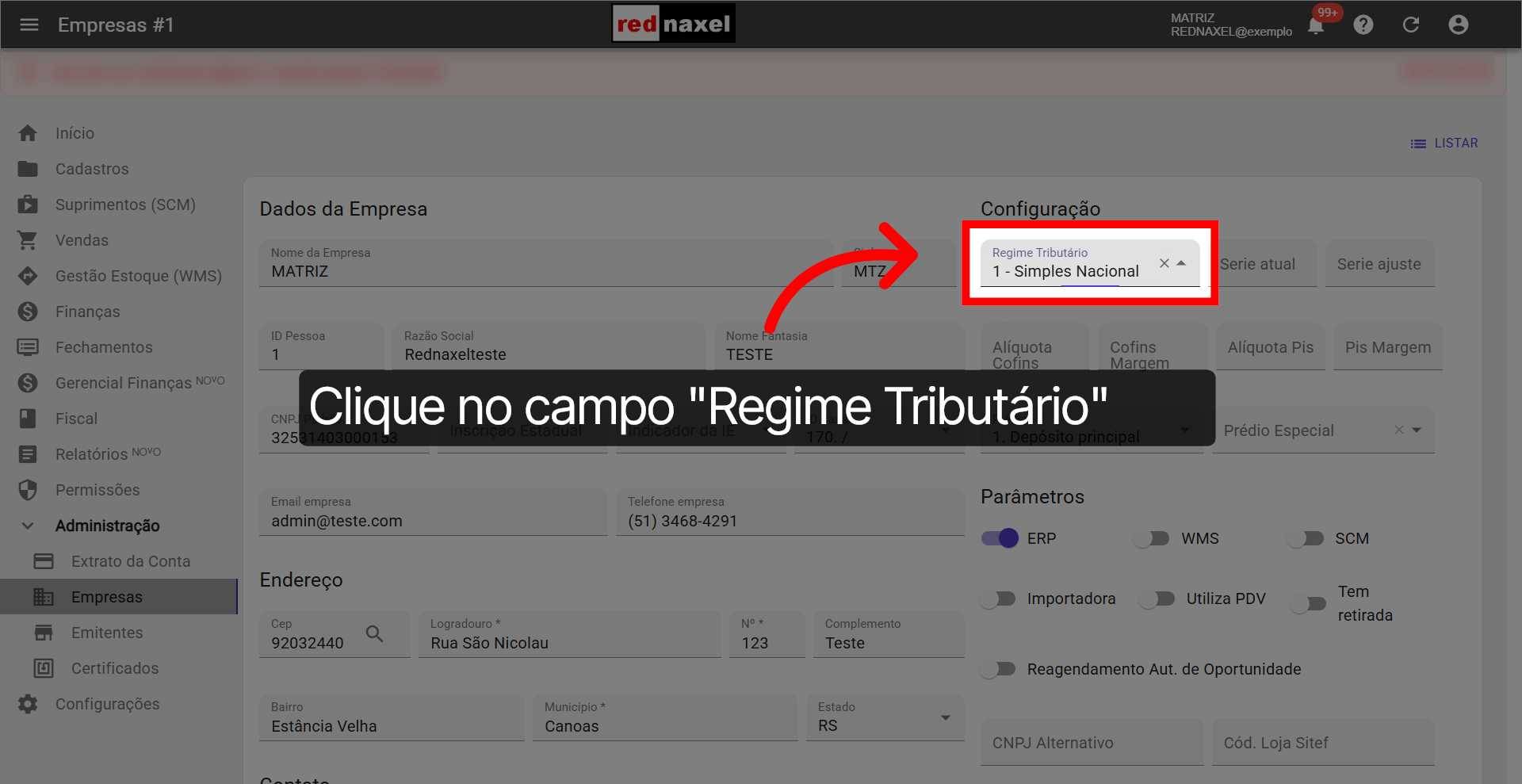Viewport: 1522px width, 784px height.
Task: Select Emitentes in the sidebar
Action: (107, 633)
